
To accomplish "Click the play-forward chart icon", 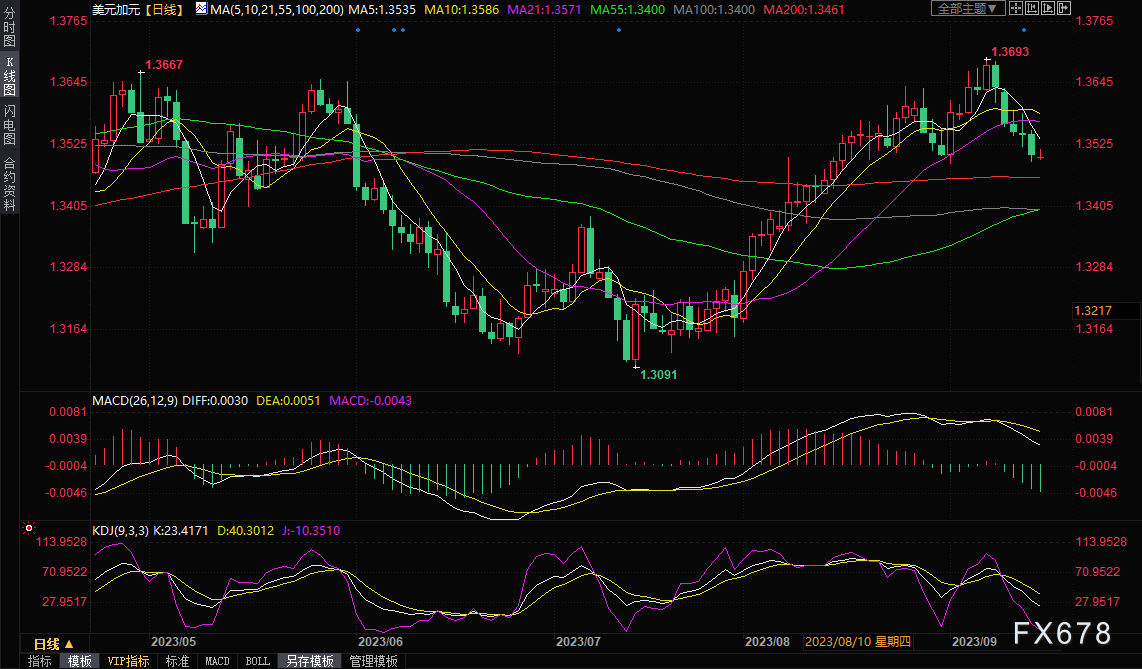I will 1048,8.
